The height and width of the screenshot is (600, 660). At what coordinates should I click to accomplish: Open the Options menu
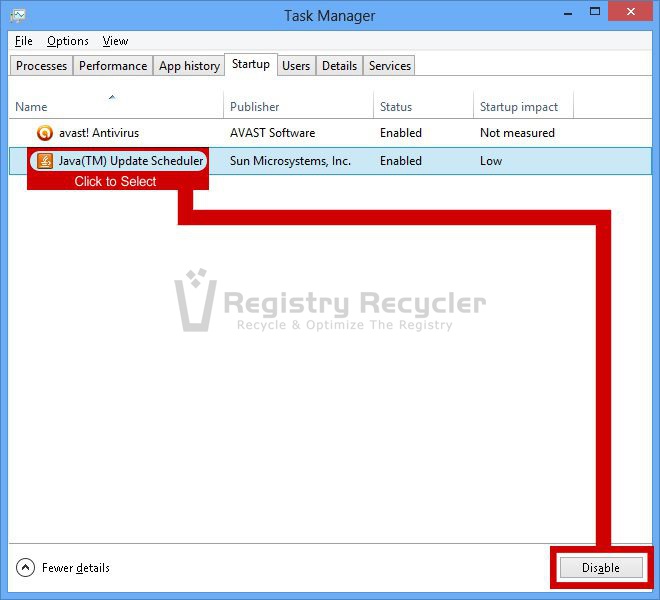point(68,41)
